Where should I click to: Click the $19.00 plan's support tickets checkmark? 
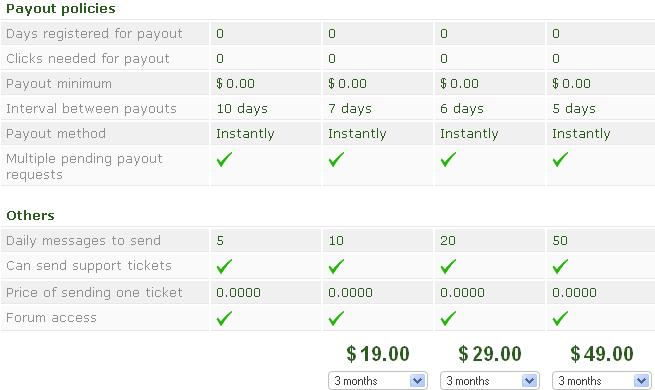336,266
